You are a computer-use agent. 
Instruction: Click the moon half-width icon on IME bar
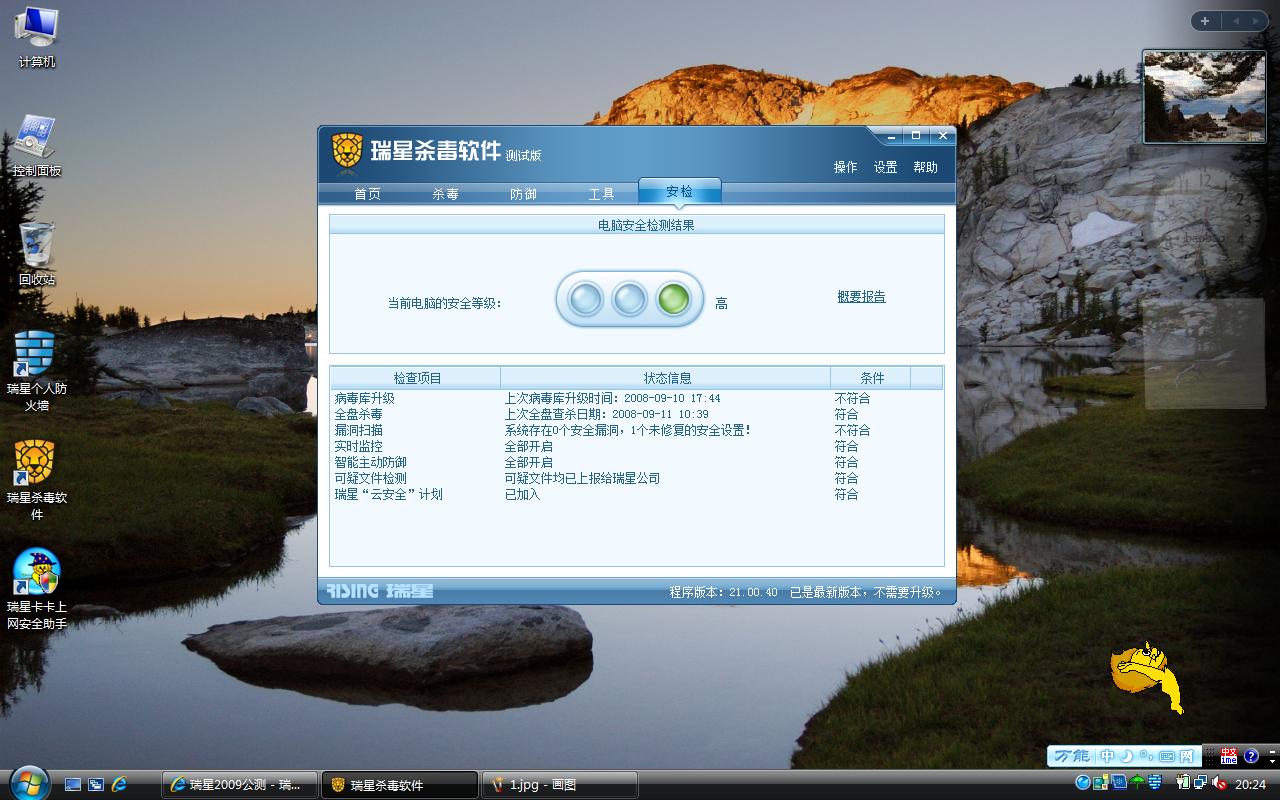pos(1127,756)
